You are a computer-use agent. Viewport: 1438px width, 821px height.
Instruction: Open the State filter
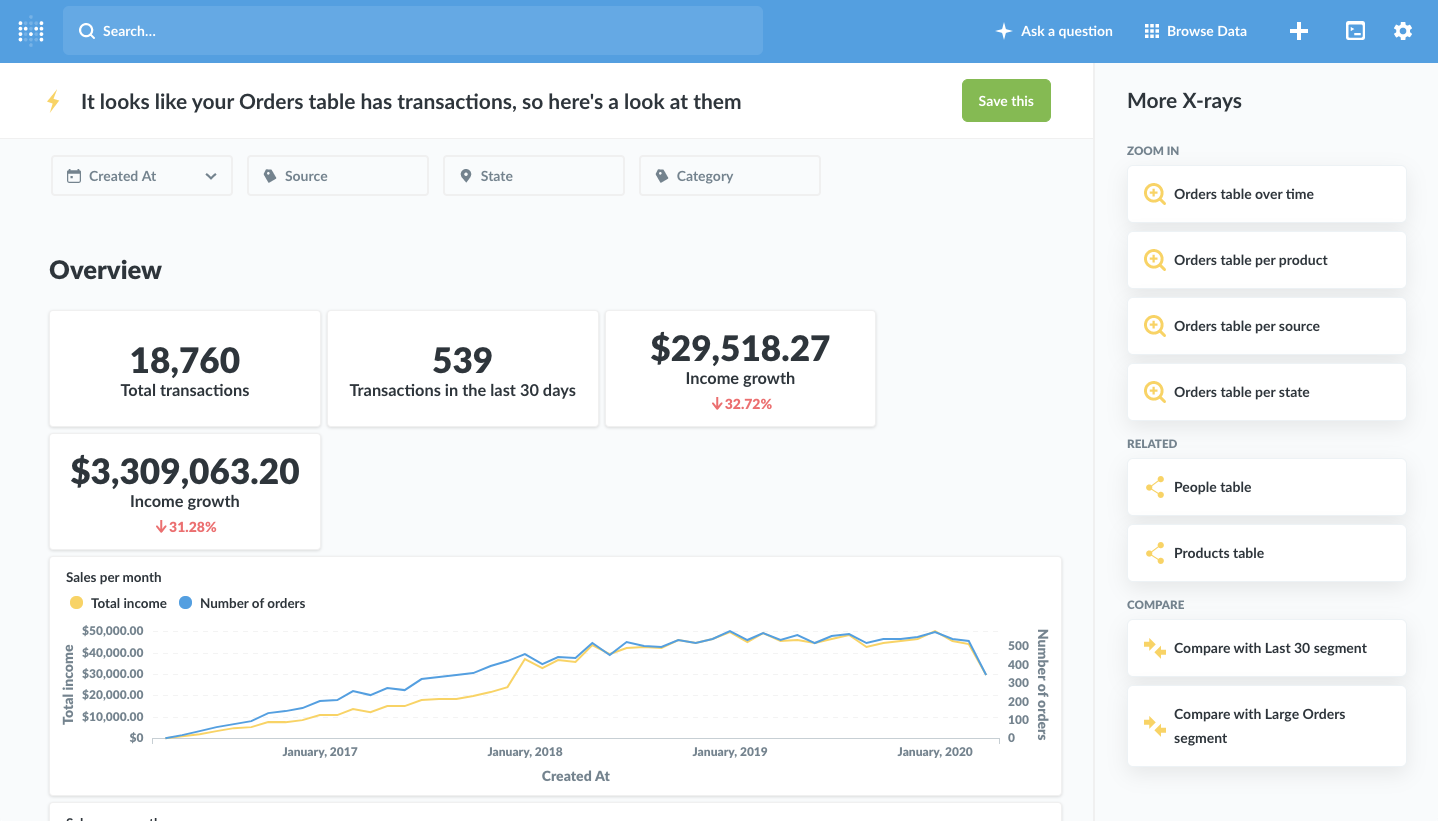533,176
